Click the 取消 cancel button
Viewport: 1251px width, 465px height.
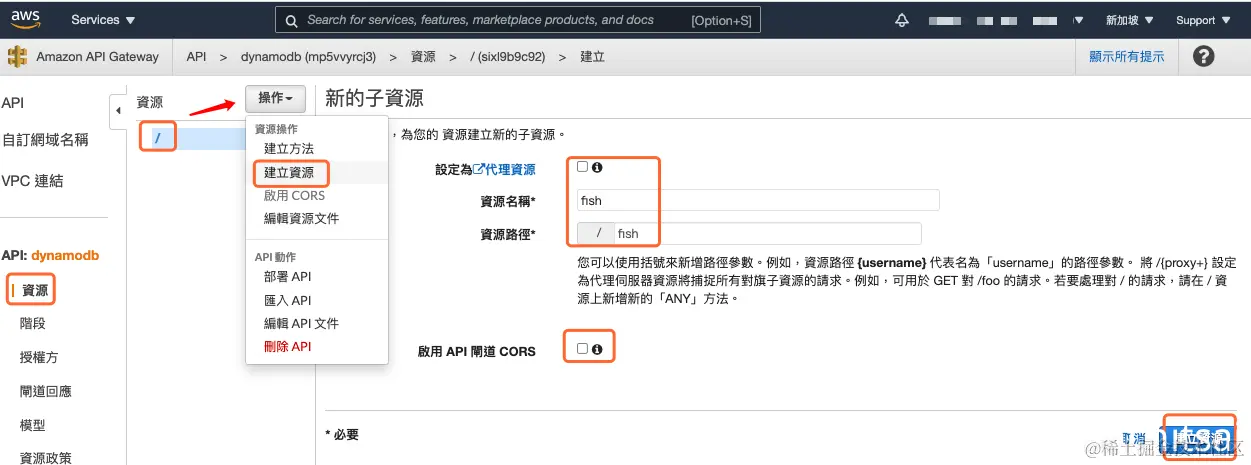point(1133,438)
